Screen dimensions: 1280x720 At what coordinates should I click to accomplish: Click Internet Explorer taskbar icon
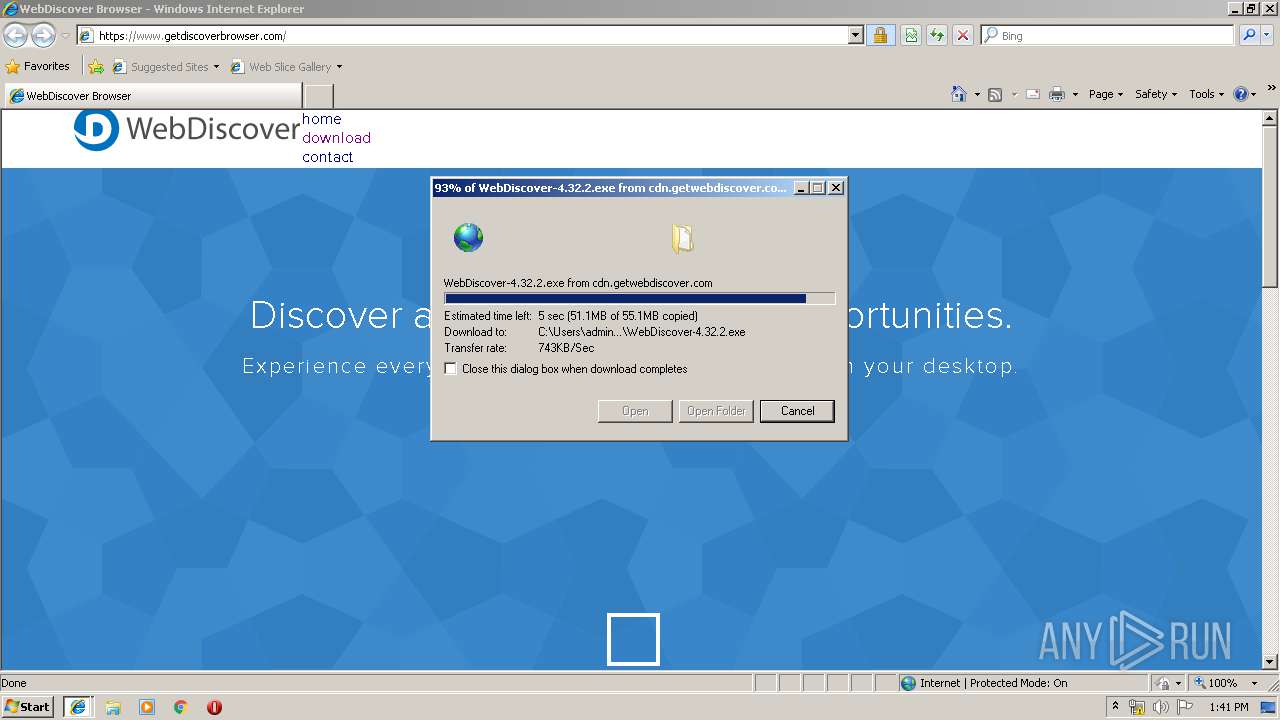78,707
